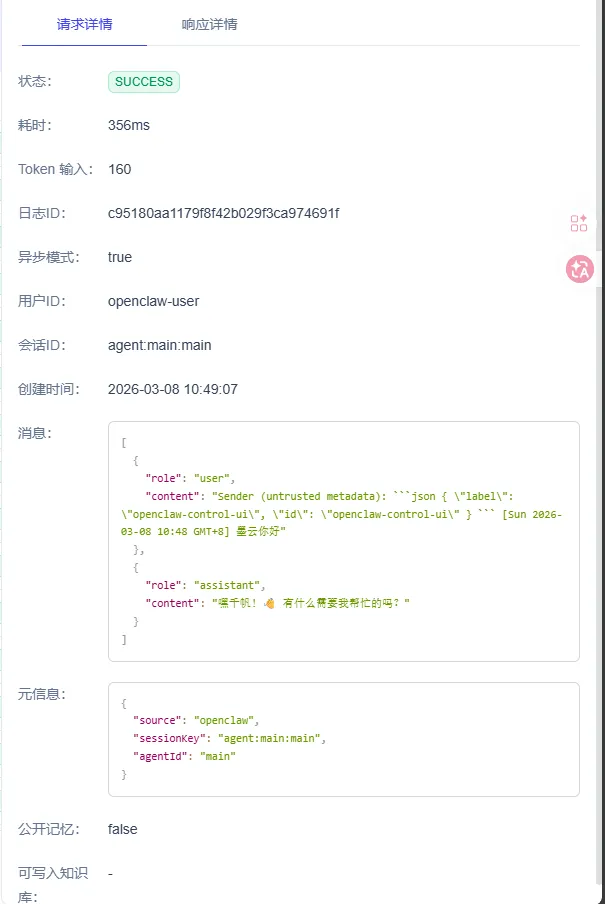This screenshot has width=605, height=904.
Task: Click the "sessionKey" line in metadata
Action: (230, 738)
